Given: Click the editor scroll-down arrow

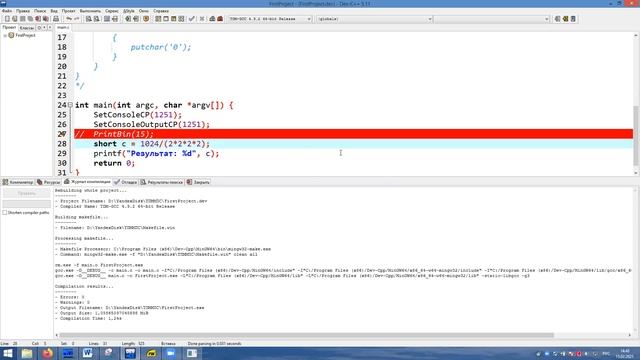Looking at the screenshot, I should [636, 173].
